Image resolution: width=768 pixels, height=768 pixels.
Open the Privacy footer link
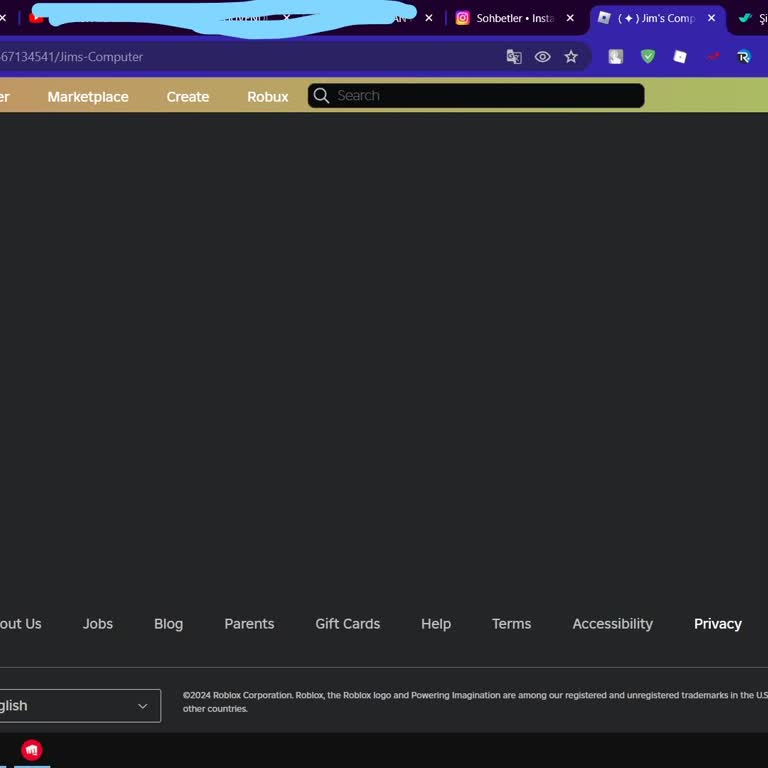pyautogui.click(x=718, y=624)
